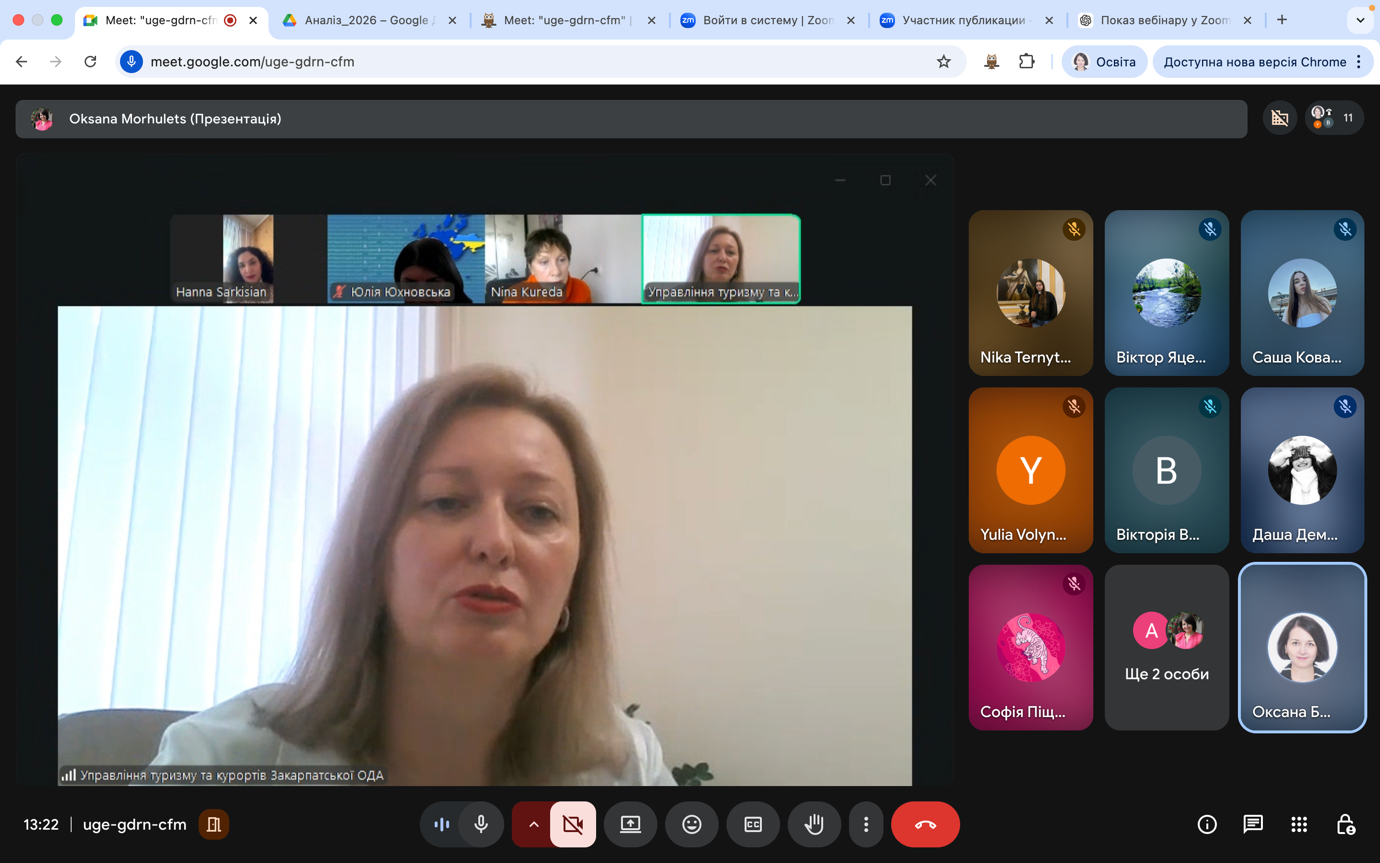Open a new browser tab
This screenshot has height=863, width=1380.
(x=1282, y=20)
